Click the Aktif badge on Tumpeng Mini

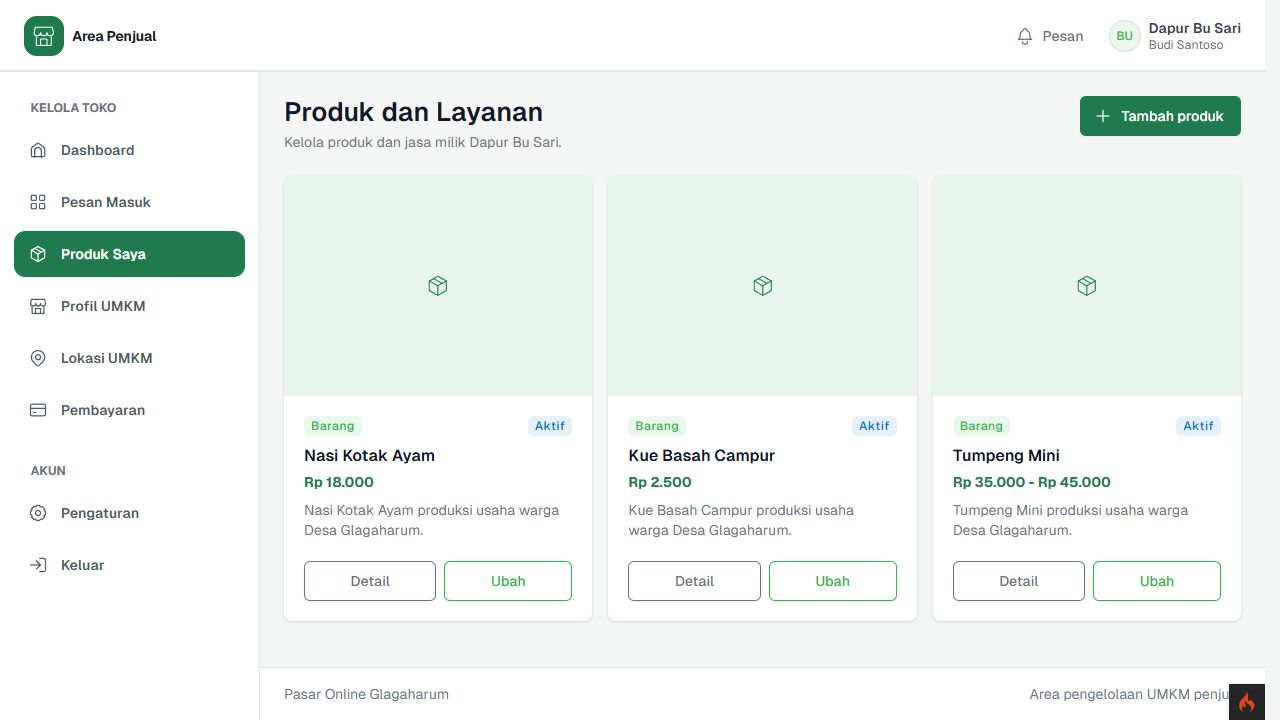click(x=1198, y=426)
